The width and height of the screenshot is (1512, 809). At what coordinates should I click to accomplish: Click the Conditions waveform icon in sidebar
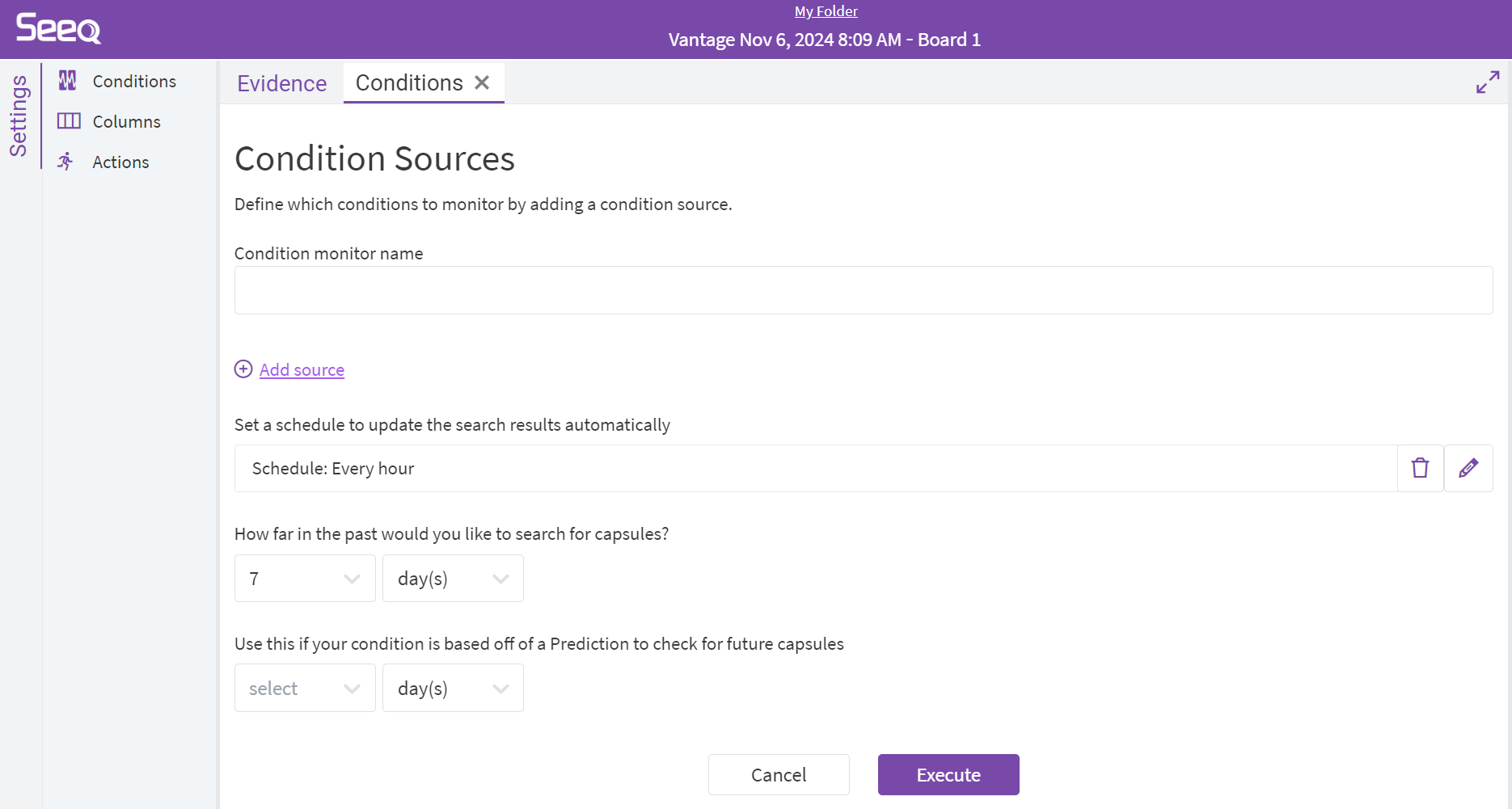click(x=68, y=81)
